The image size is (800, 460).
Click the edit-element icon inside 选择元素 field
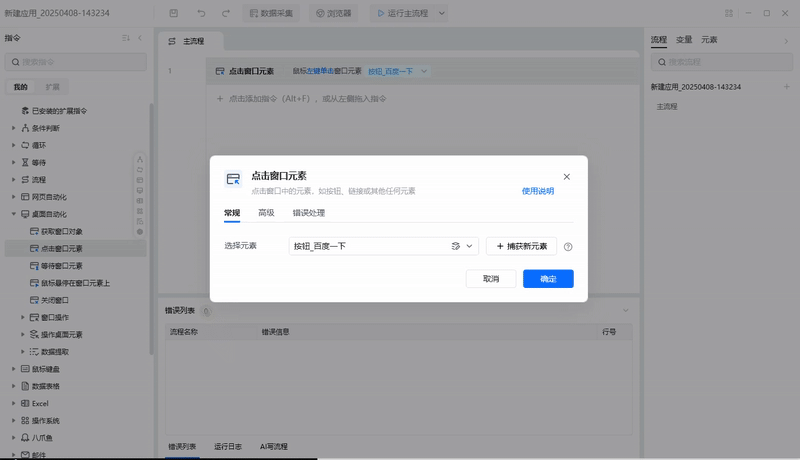[456, 246]
